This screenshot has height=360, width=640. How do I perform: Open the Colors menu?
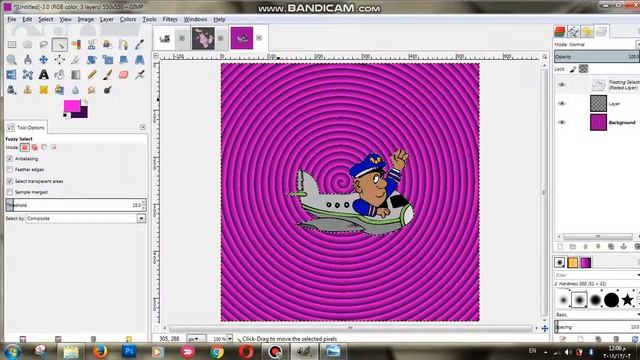point(128,19)
